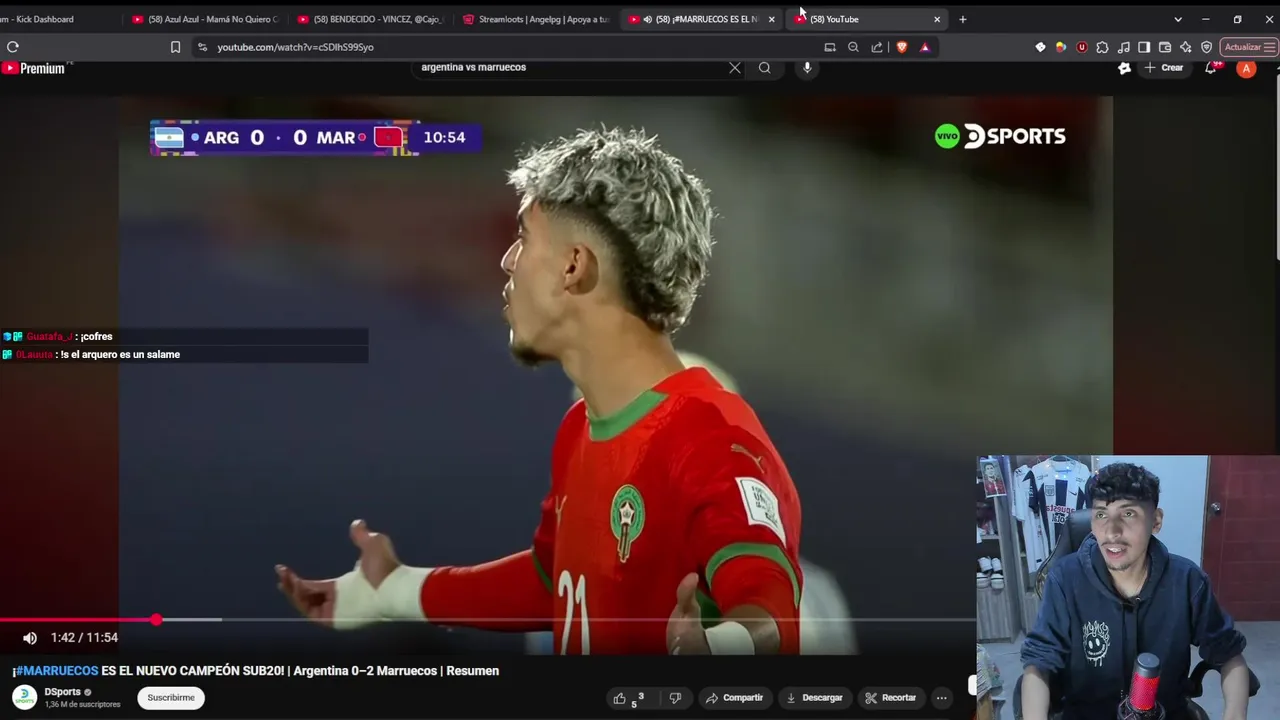Open site settings icon beside the URL

(202, 47)
